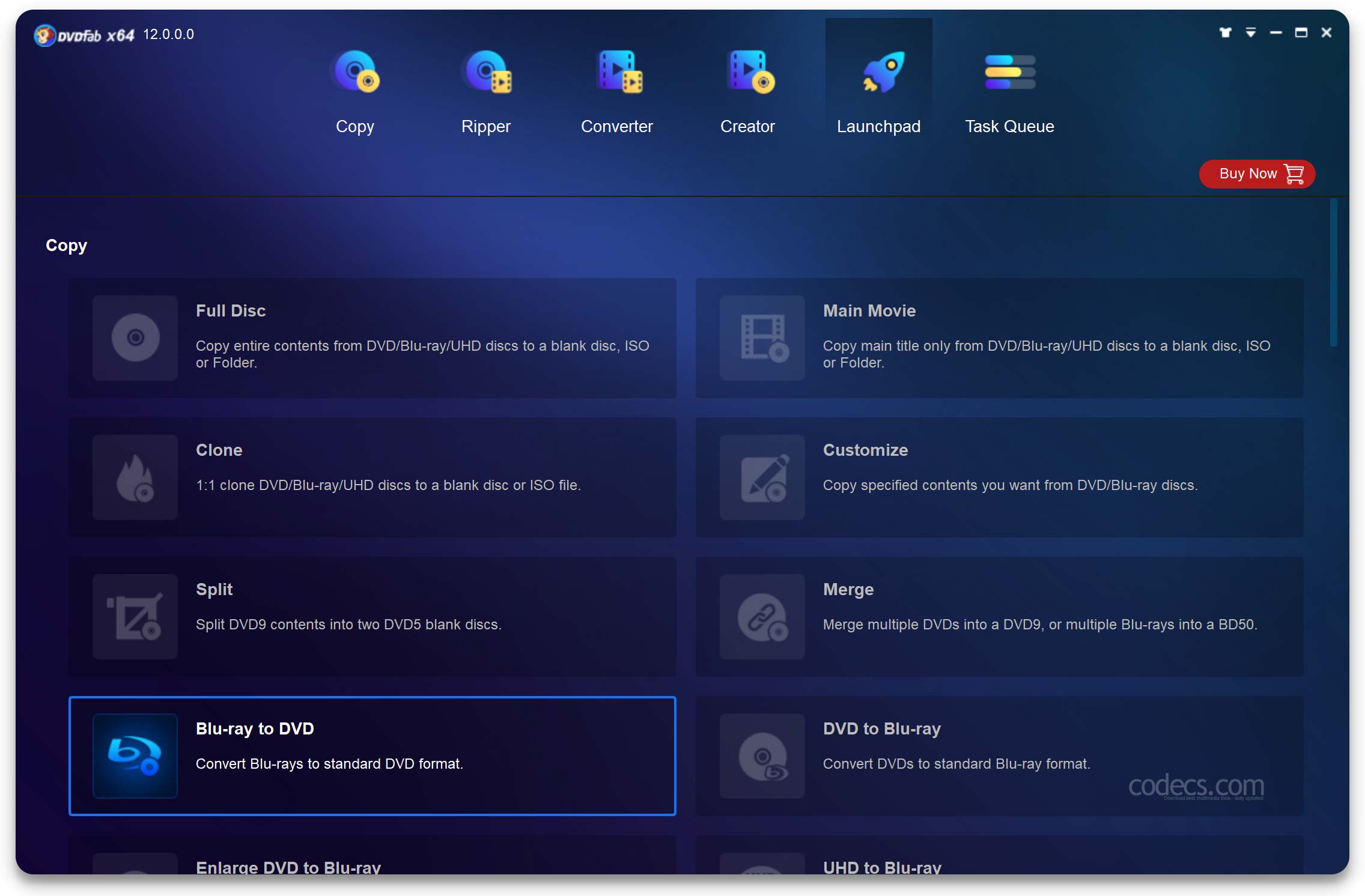Select the Split mode icon
This screenshot has height=896, width=1365.
135,617
